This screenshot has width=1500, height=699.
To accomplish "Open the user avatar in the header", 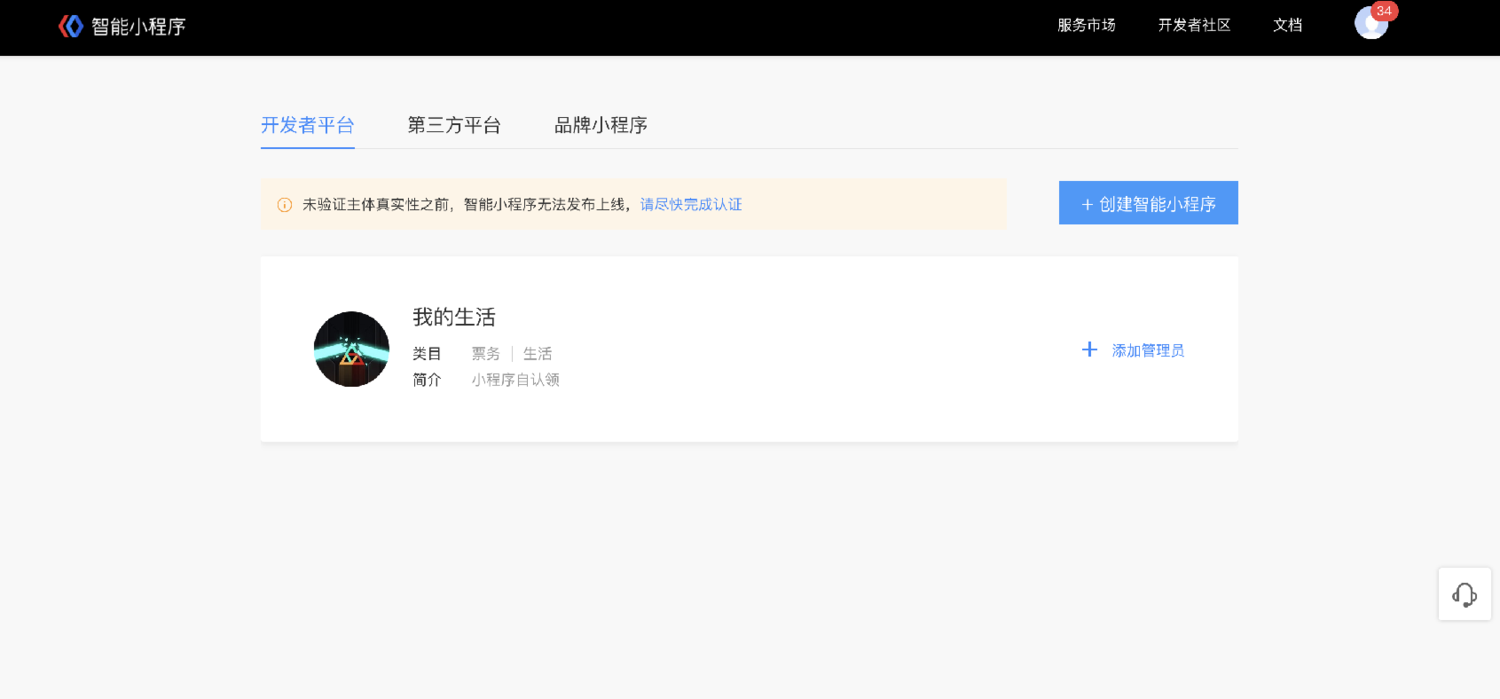I will click(1370, 24).
